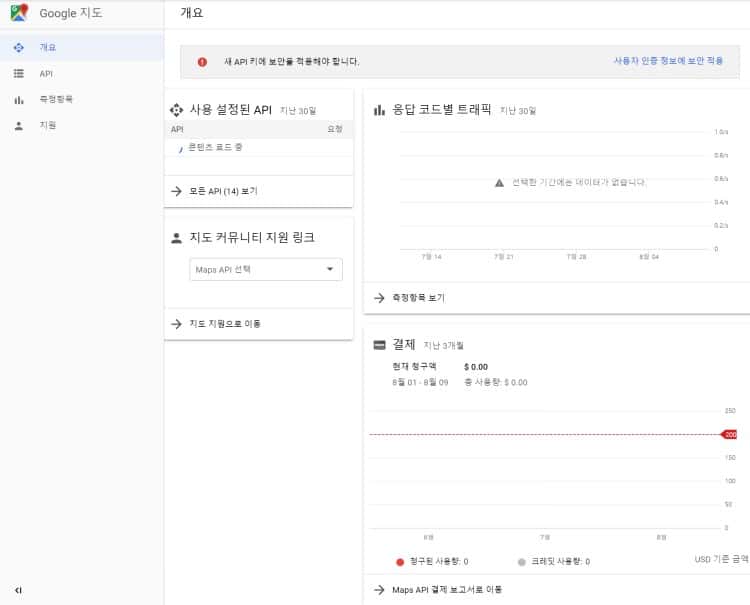Image resolution: width=750 pixels, height=605 pixels.
Task: Collapse the sidebar with bottom-left arrow
Action: coord(18,590)
